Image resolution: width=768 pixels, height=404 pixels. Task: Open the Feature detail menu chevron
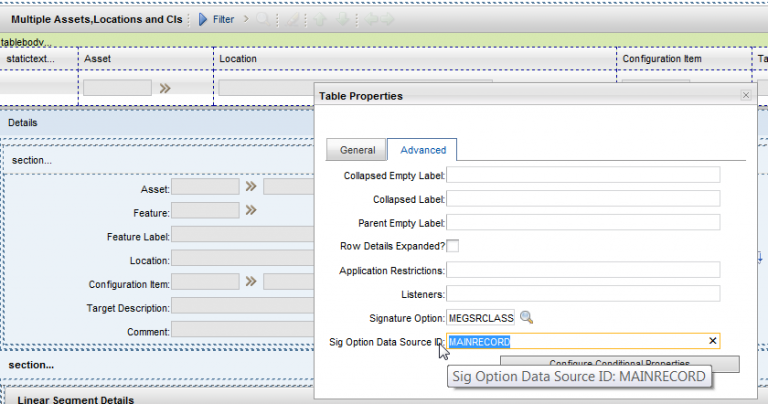tap(252, 210)
